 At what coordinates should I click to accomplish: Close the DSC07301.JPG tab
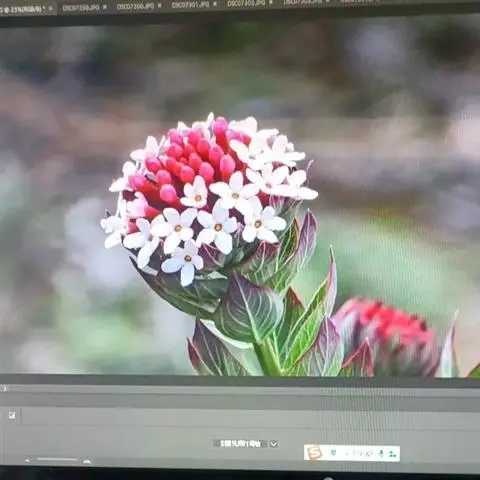pos(215,4)
